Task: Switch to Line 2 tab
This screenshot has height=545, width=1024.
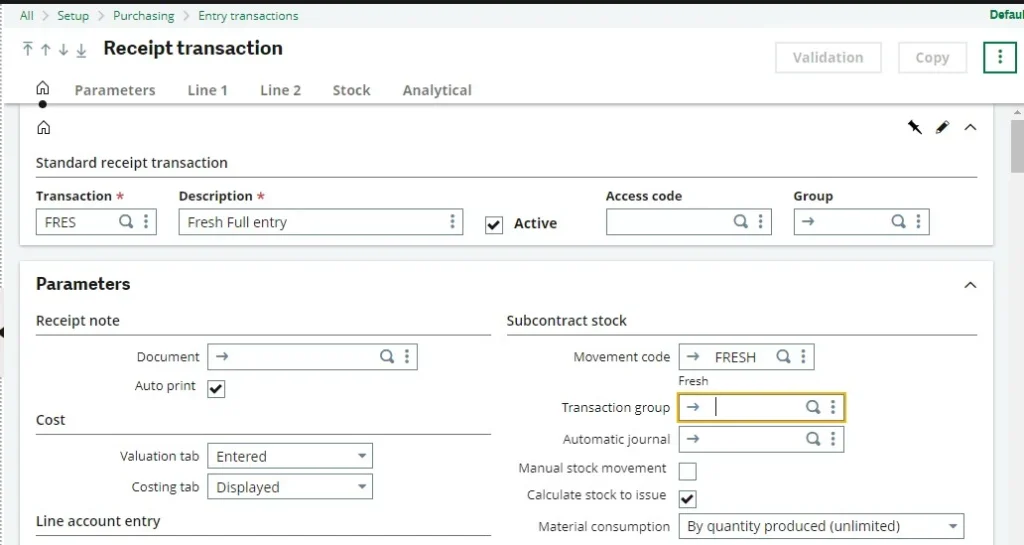Action: (x=281, y=90)
